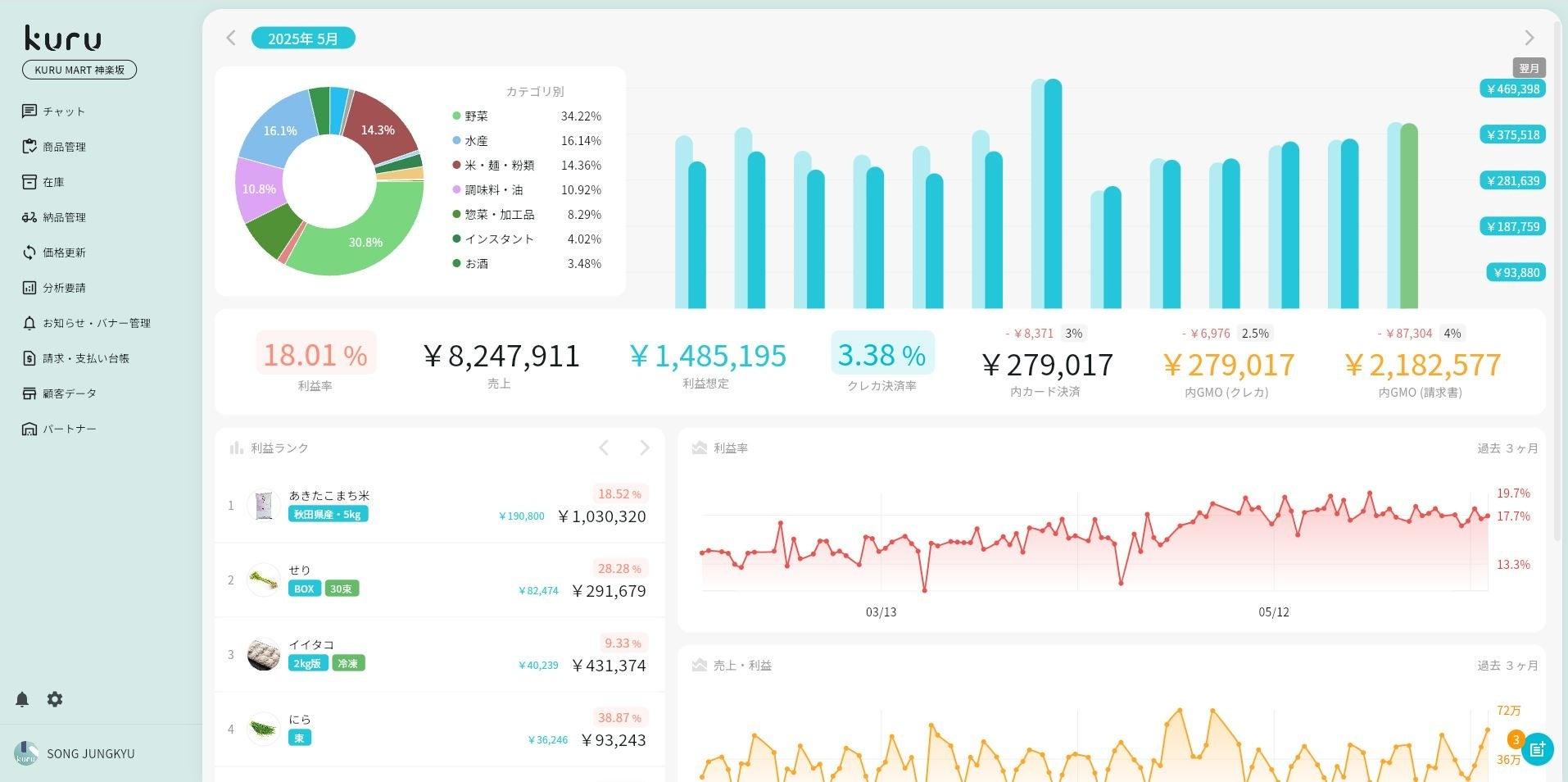This screenshot has width=1568, height=782.
Task: Go to next month arrow
Action: coord(1529,38)
